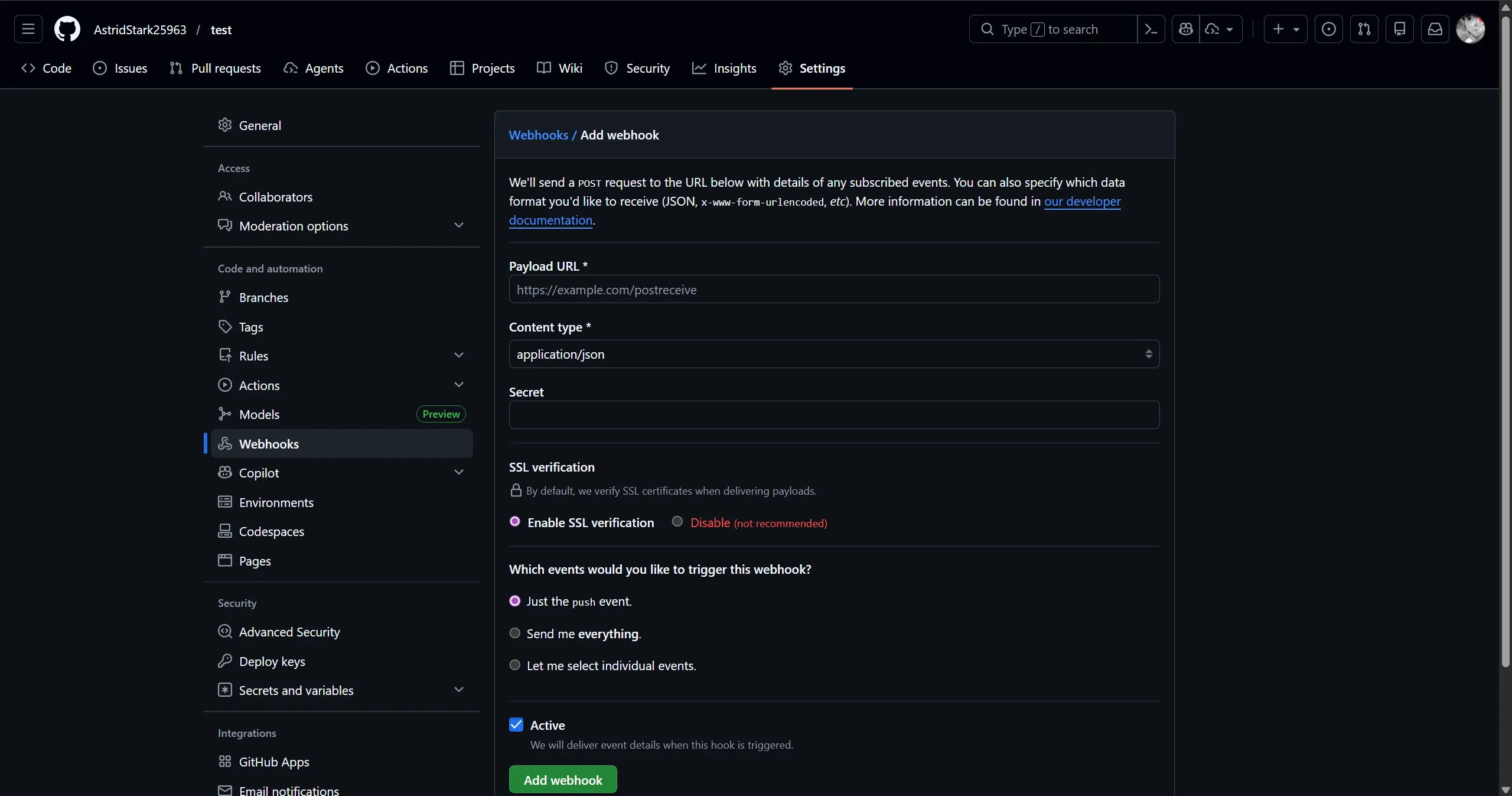Select the Send me everything option
The width and height of the screenshot is (1512, 796).
pos(514,633)
